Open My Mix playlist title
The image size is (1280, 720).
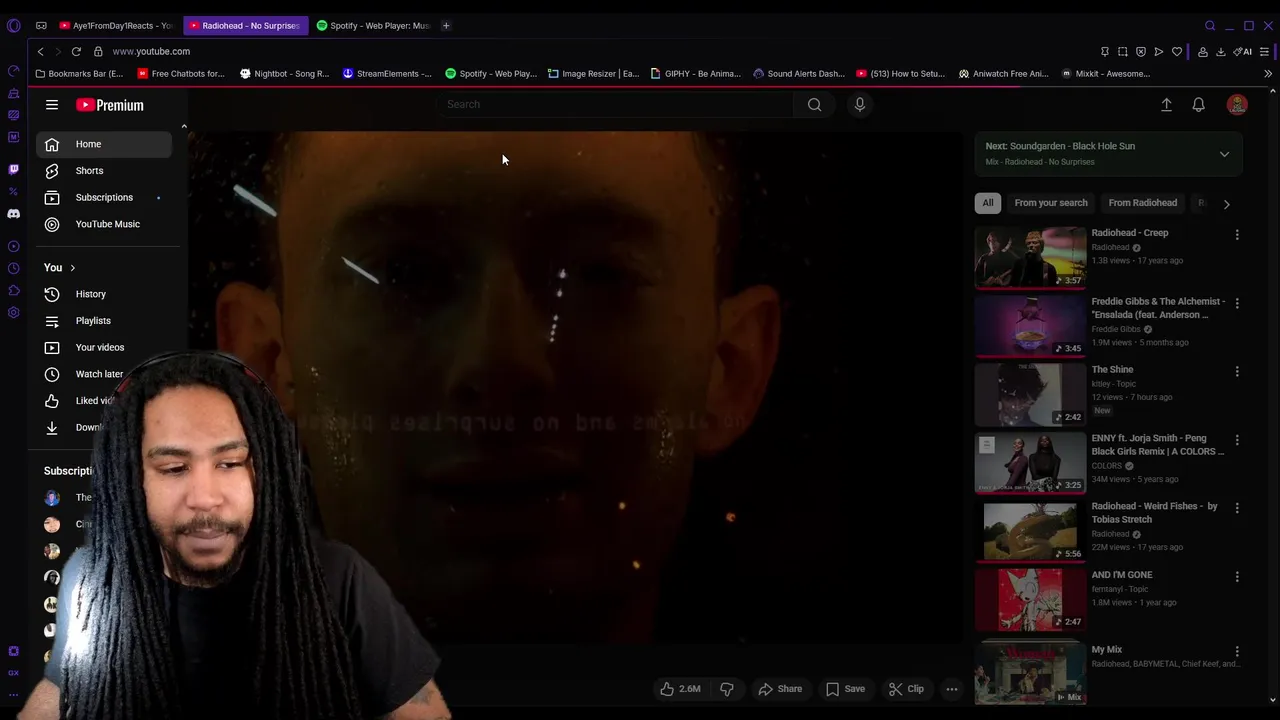coord(1106,650)
